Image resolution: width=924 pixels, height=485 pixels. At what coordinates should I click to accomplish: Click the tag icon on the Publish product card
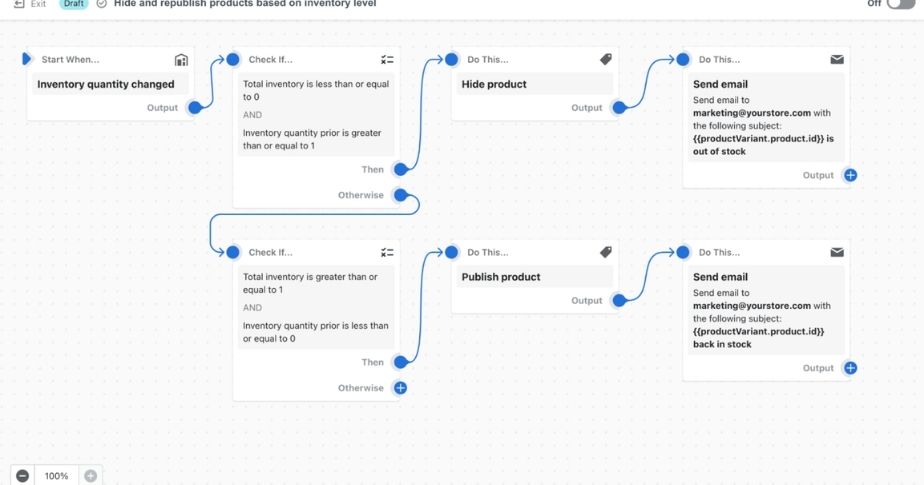coord(606,253)
